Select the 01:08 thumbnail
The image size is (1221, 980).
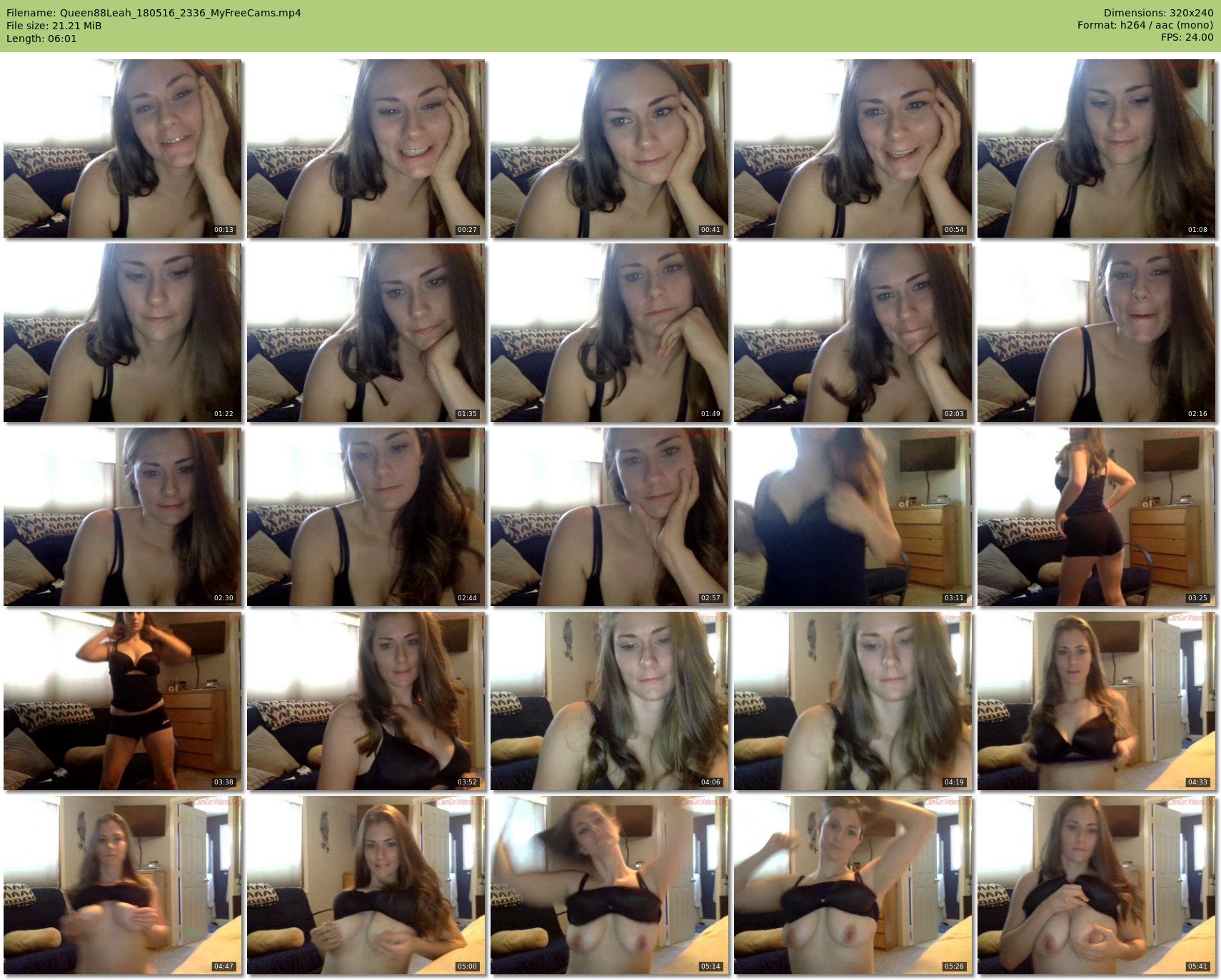click(x=1096, y=148)
